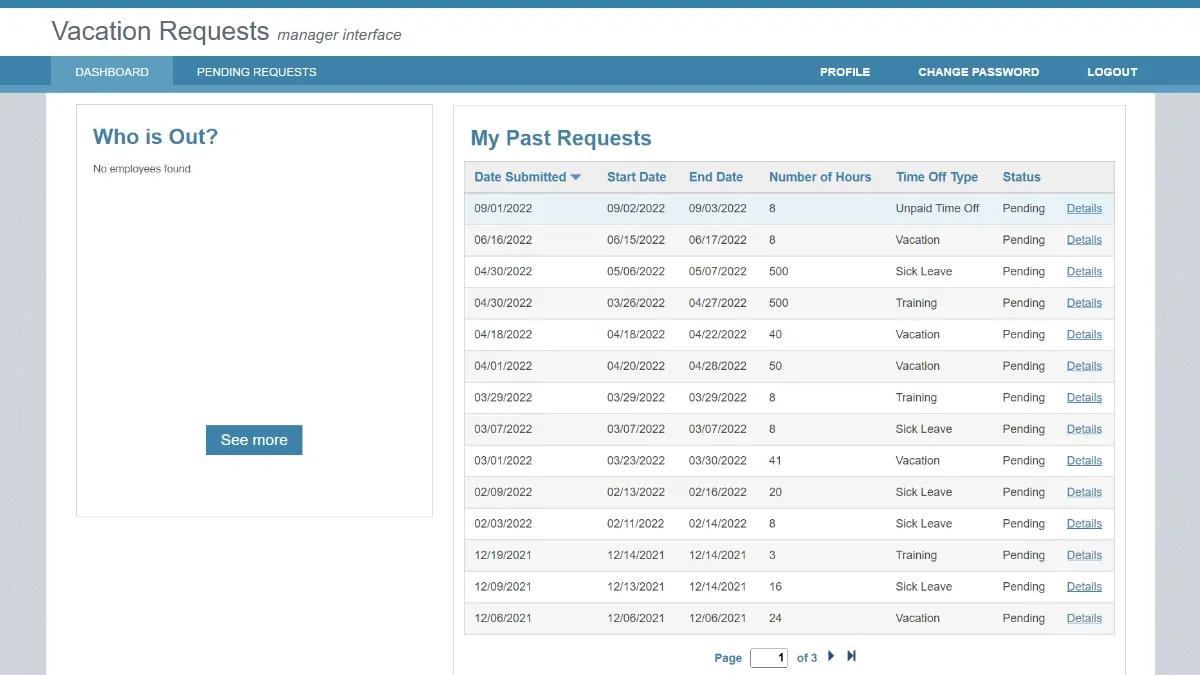Image resolution: width=1200 pixels, height=675 pixels.
Task: Jump to last page using pagination icon
Action: pos(852,656)
